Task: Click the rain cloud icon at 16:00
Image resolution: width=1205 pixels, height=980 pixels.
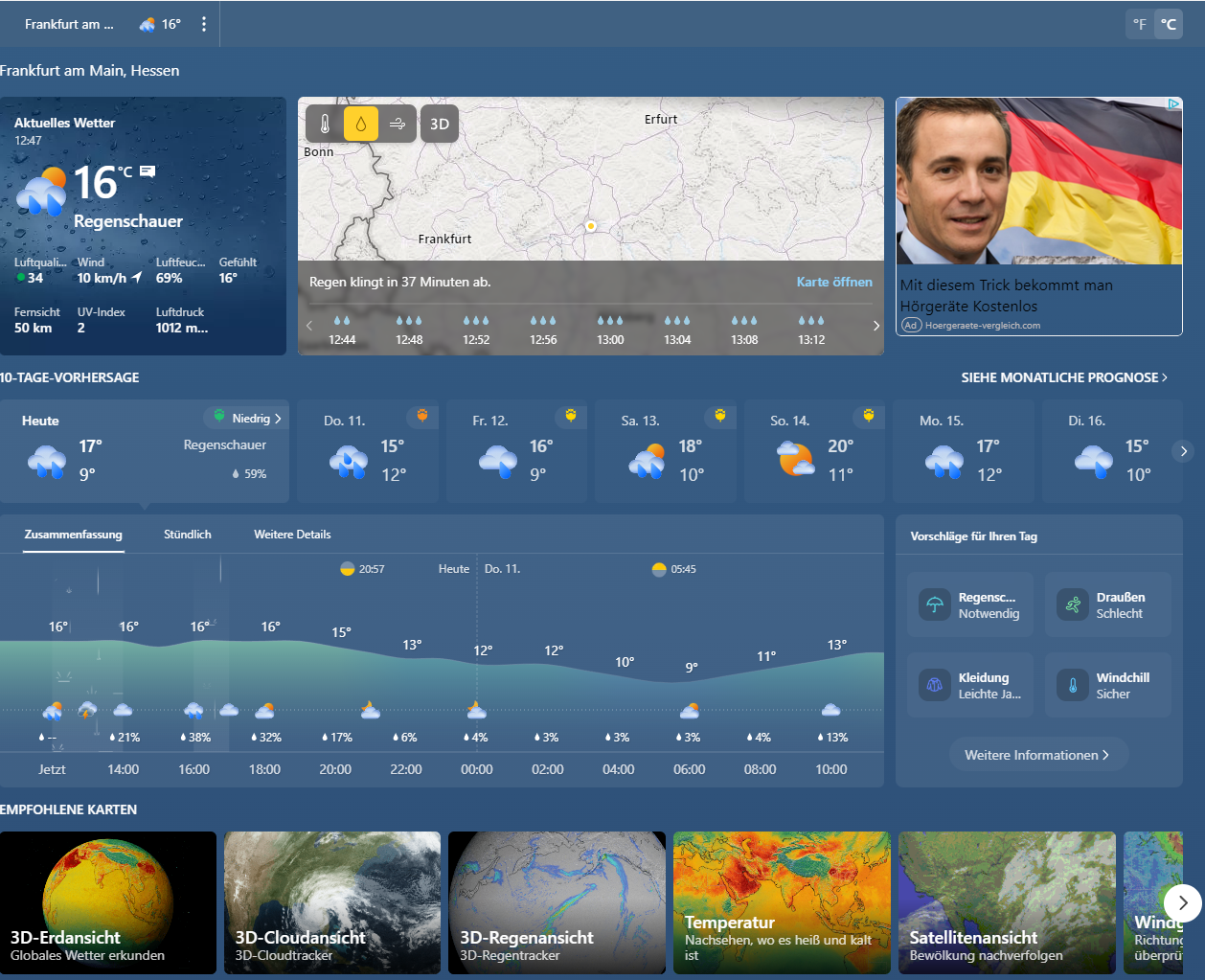Action: pos(193,711)
